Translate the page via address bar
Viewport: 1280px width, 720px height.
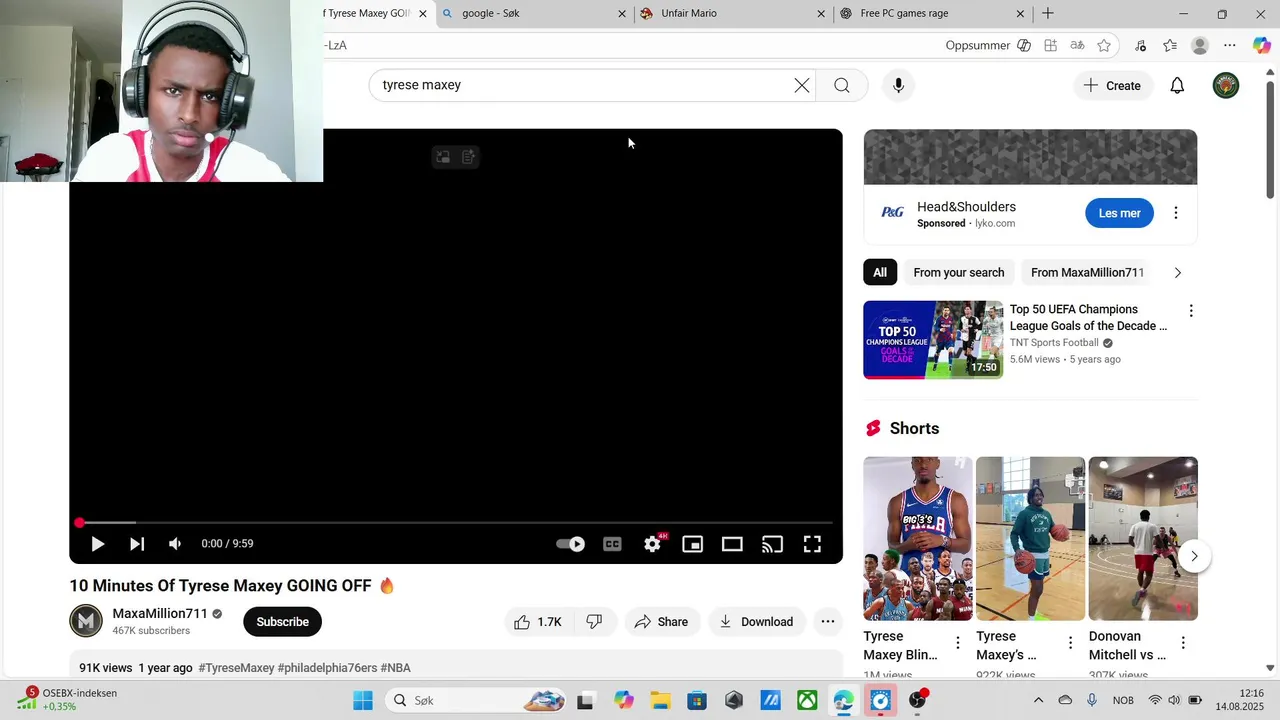1077,45
